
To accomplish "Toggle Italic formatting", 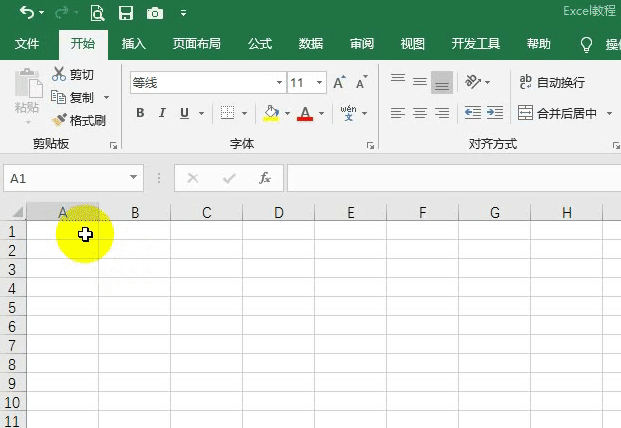I will tap(162, 113).
